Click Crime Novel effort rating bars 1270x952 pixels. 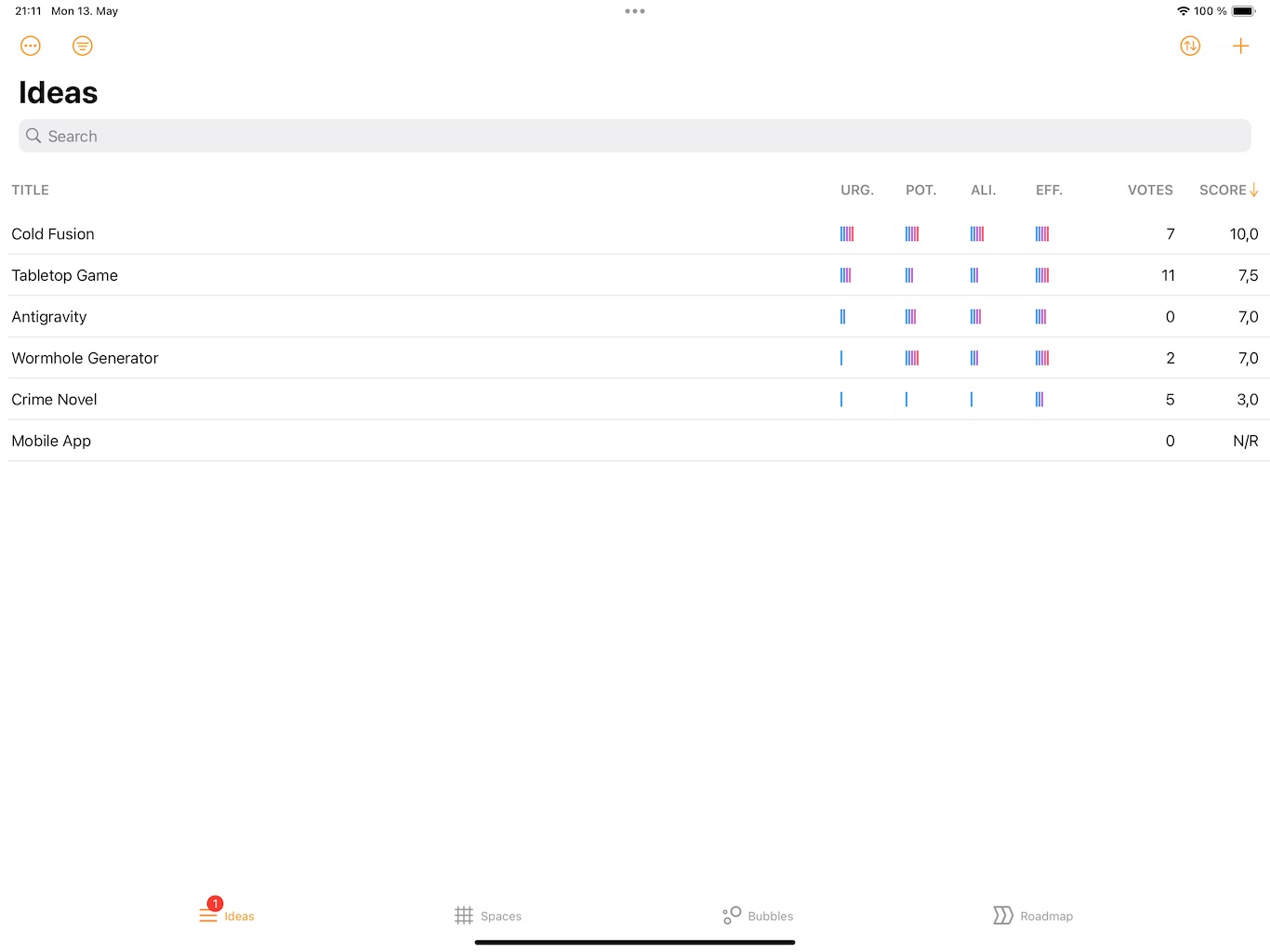coord(1039,400)
